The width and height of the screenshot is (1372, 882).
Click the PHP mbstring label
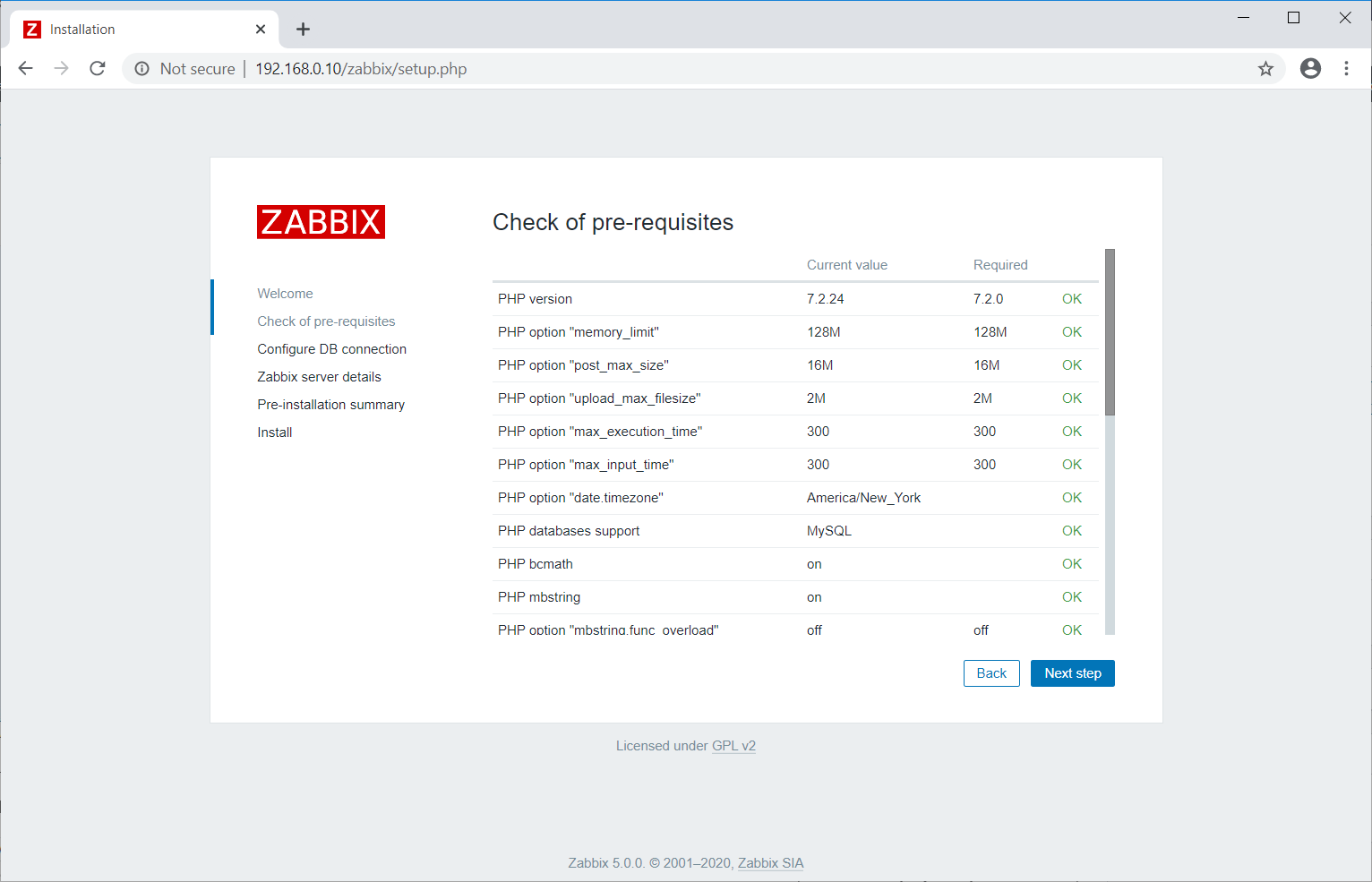[539, 597]
